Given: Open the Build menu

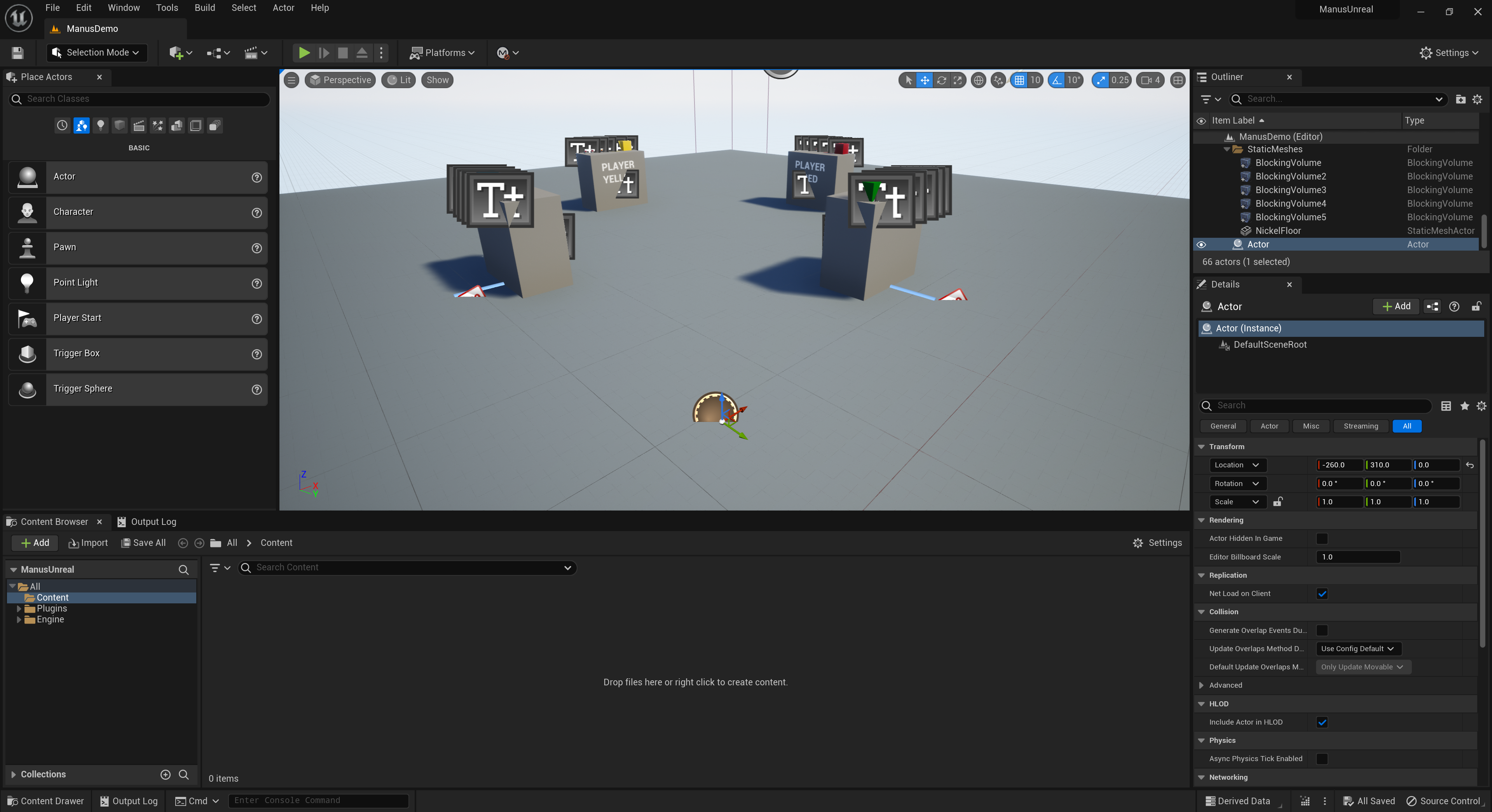Looking at the screenshot, I should coord(204,7).
